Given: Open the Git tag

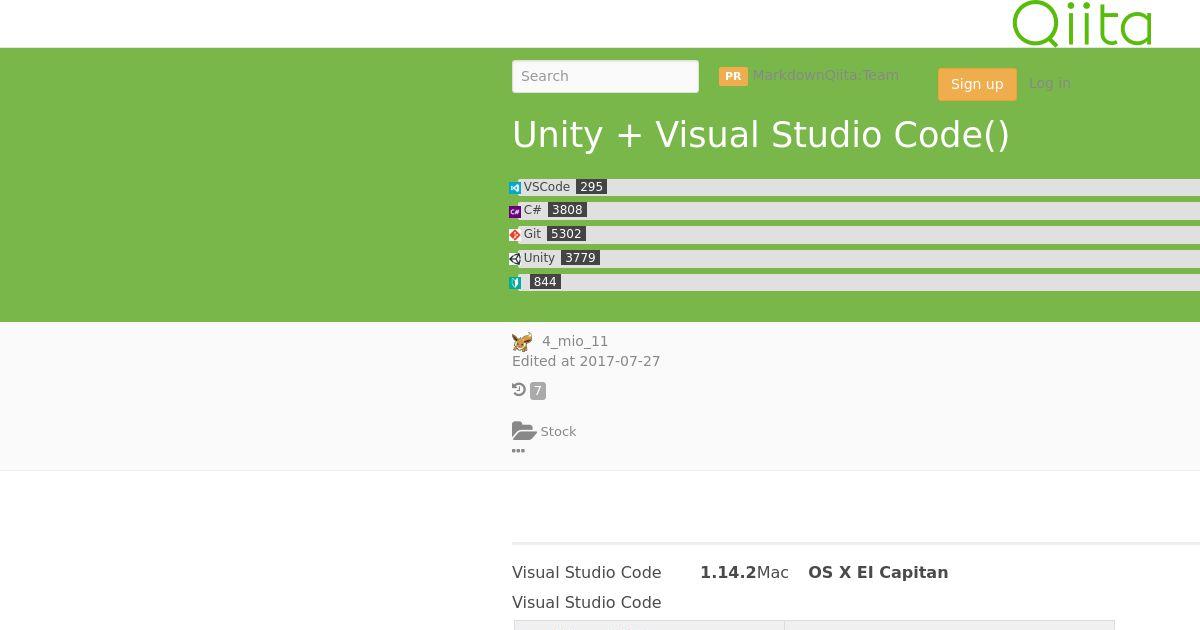Looking at the screenshot, I should 532,234.
